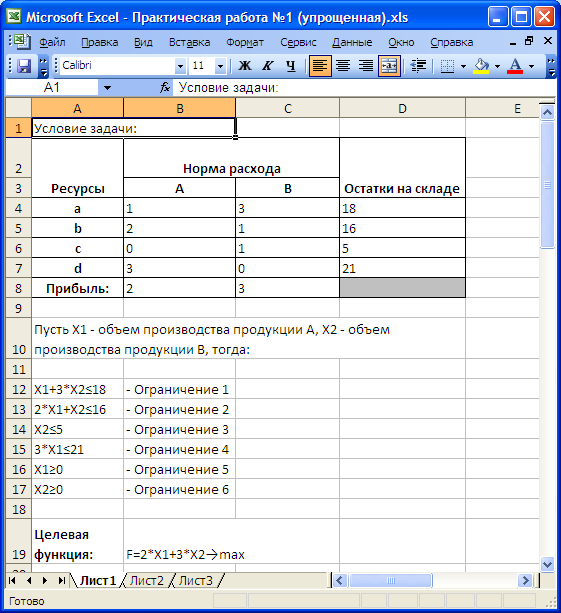Click the Select All corner box
The height and width of the screenshot is (613, 561).
(x=18, y=108)
